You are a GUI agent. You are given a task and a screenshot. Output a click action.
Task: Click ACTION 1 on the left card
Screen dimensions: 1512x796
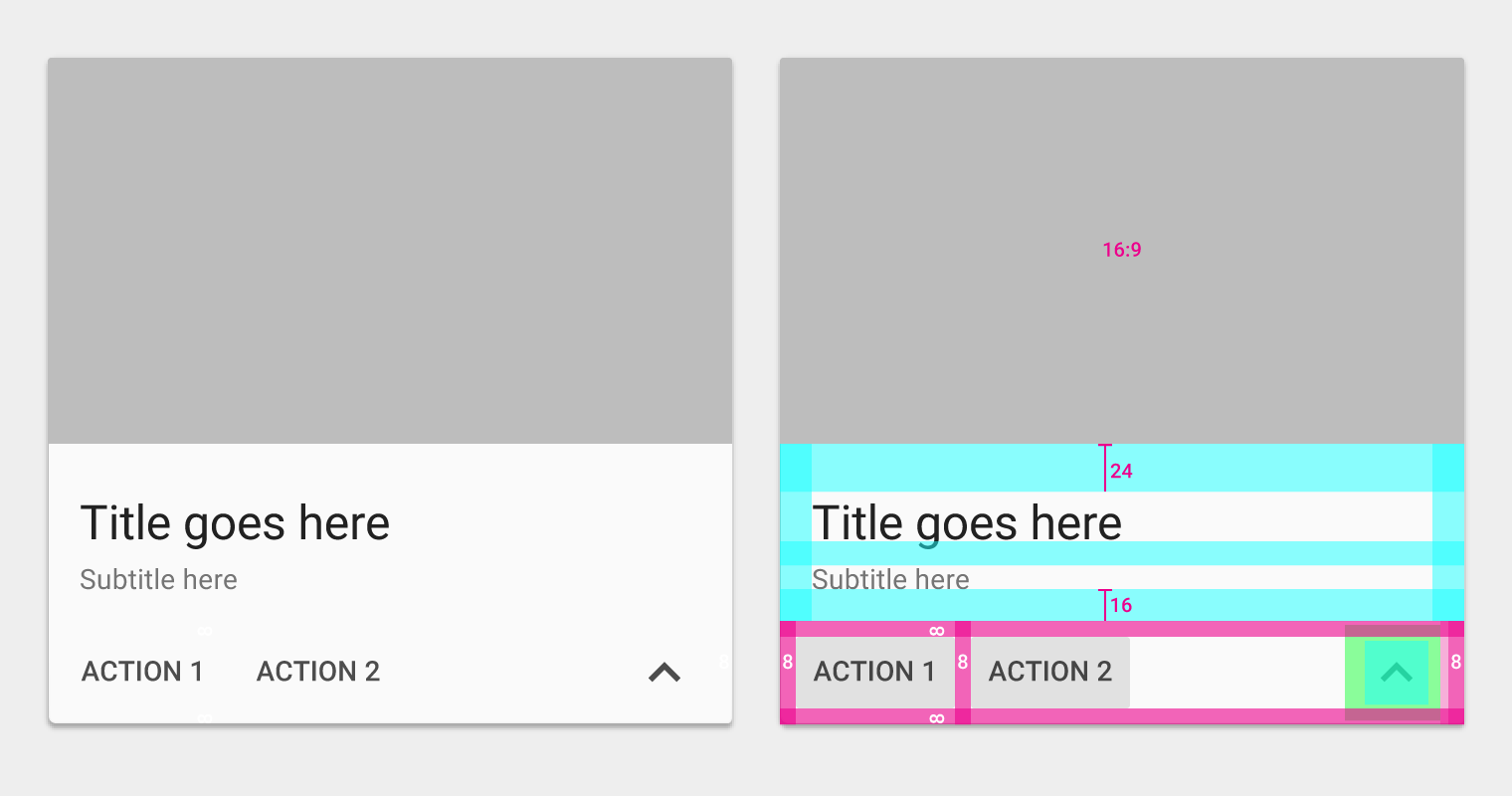point(142,672)
